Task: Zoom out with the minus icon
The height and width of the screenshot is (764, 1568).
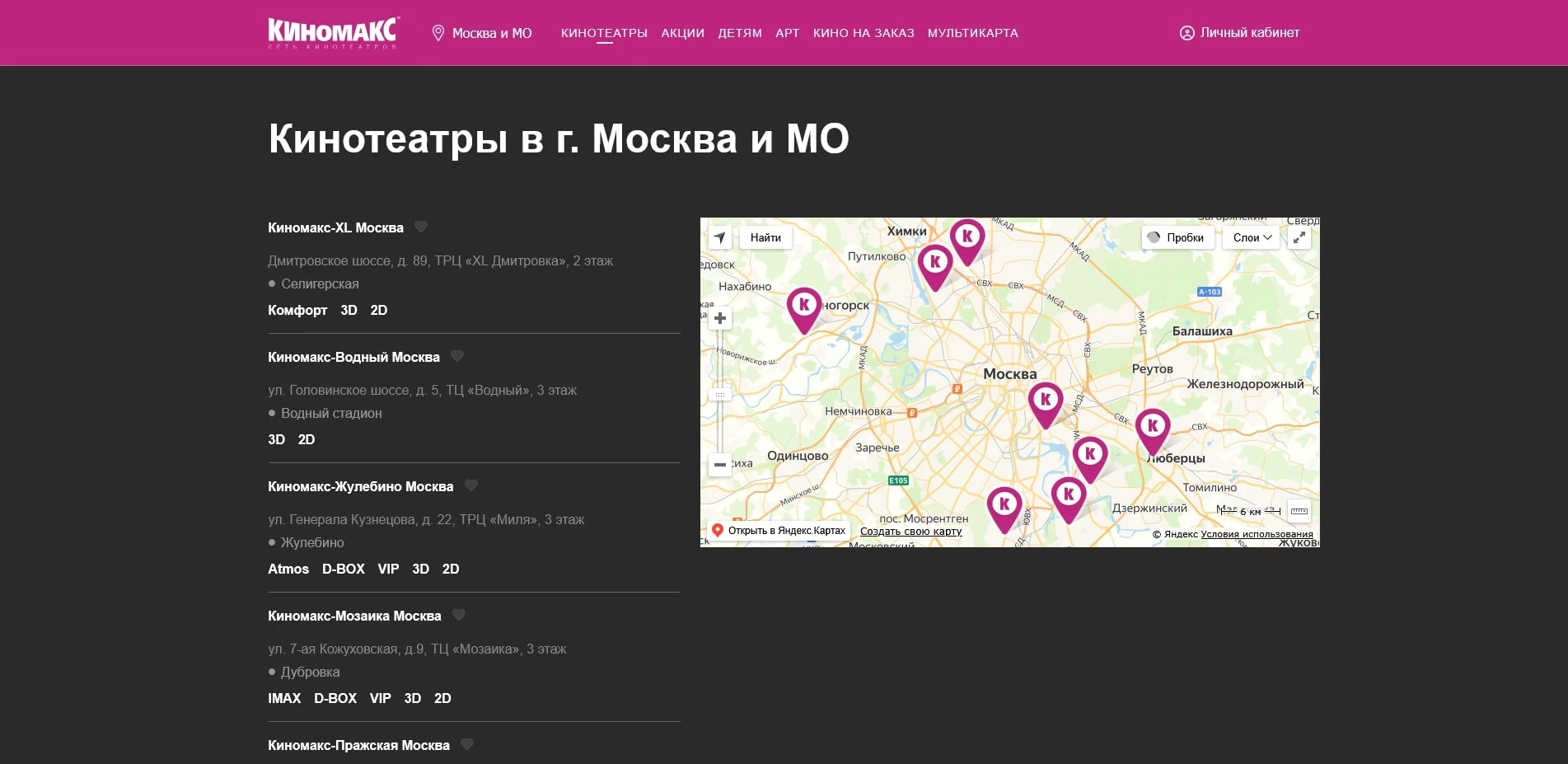Action: tap(719, 465)
